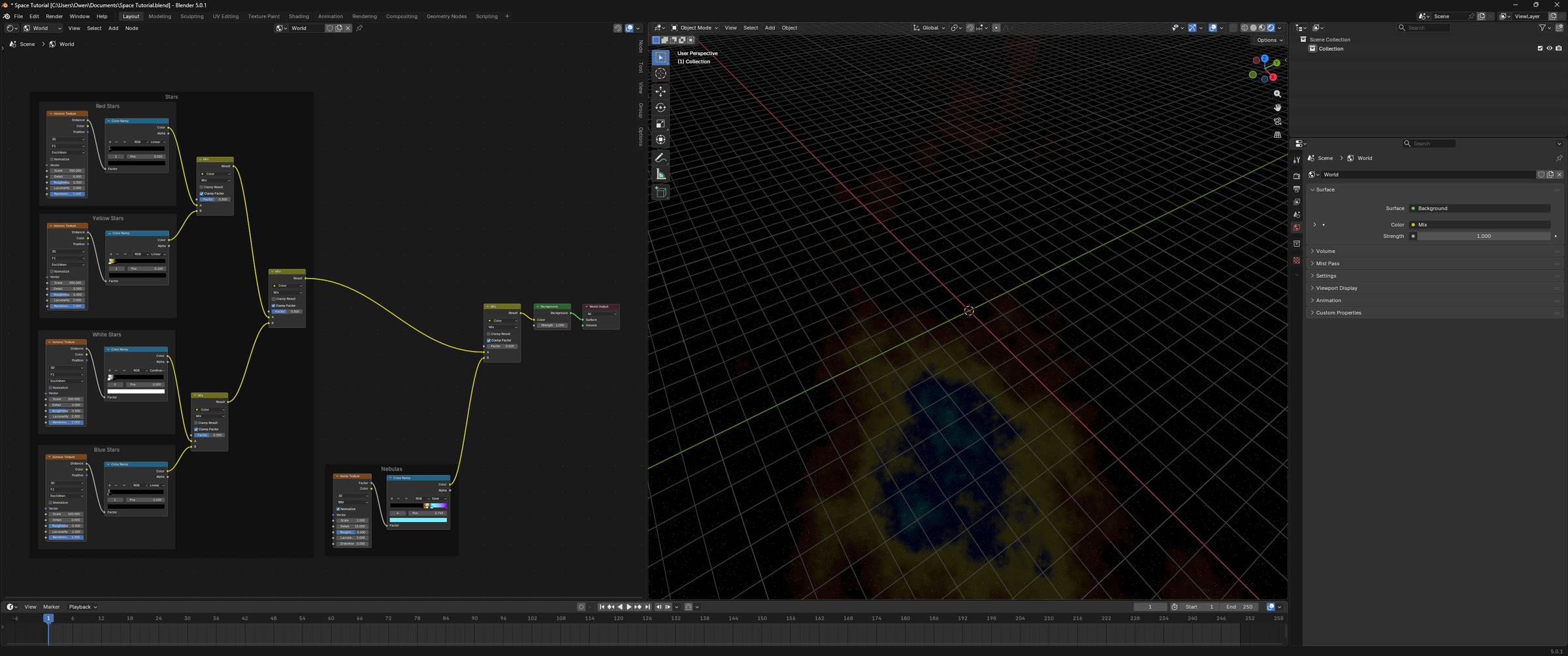Screen dimensions: 1568x656
Task: Collapse the Surface panel
Action: (1434, 190)
